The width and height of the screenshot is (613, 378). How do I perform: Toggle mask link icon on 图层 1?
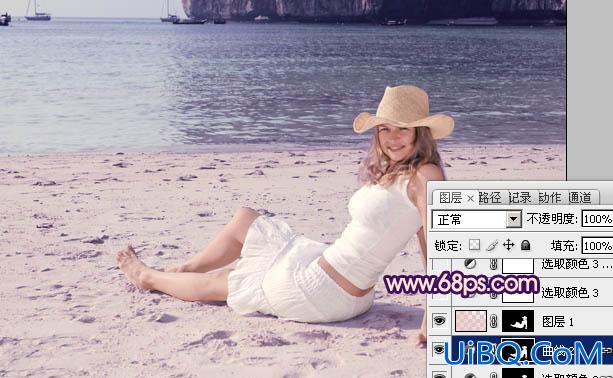pos(494,322)
